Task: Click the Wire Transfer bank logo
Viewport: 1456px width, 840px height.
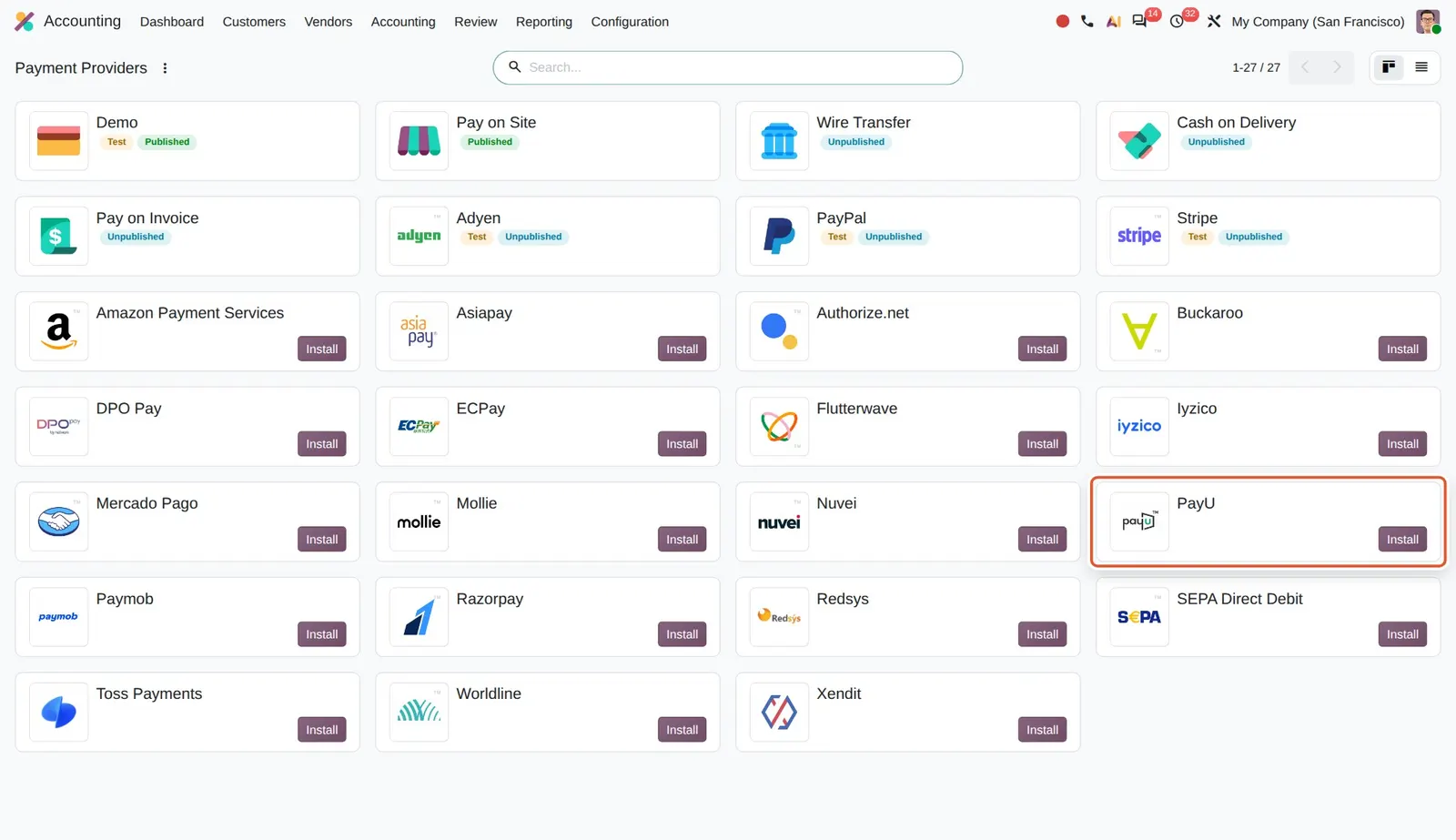Action: coord(780,141)
